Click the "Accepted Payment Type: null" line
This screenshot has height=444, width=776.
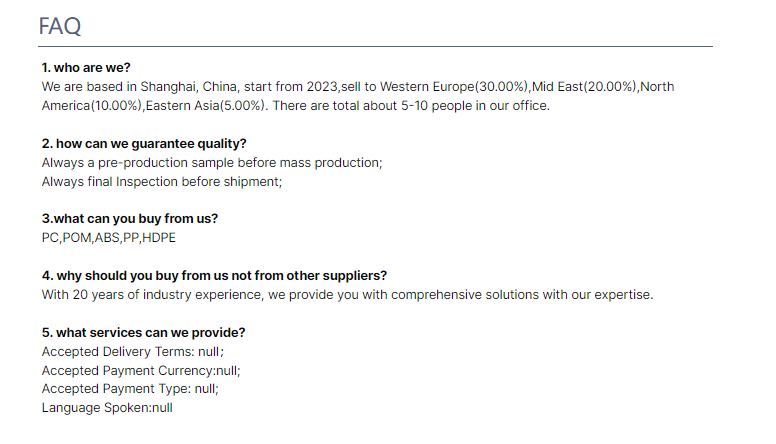tap(130, 389)
